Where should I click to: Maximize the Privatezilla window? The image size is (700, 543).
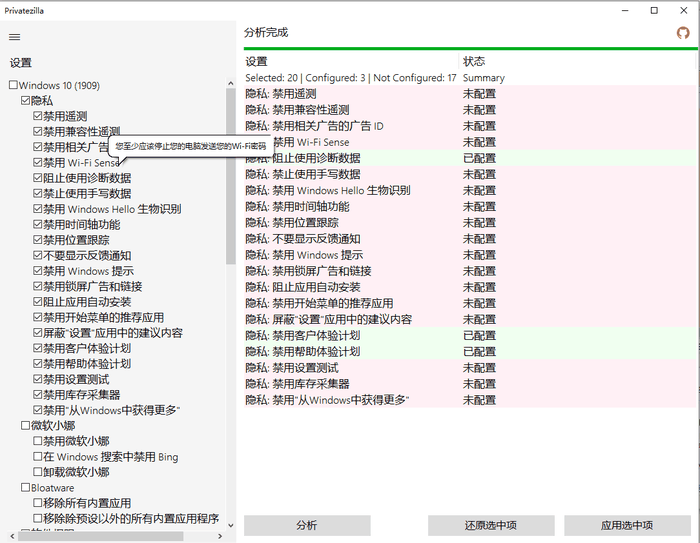654,10
